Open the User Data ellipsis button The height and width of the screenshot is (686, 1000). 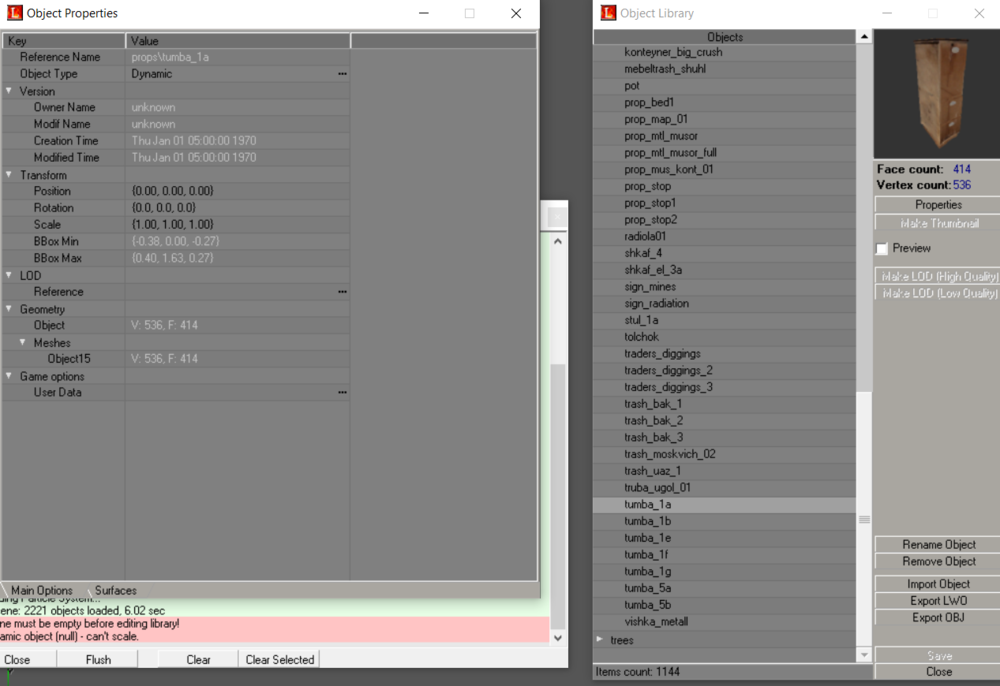tap(342, 393)
